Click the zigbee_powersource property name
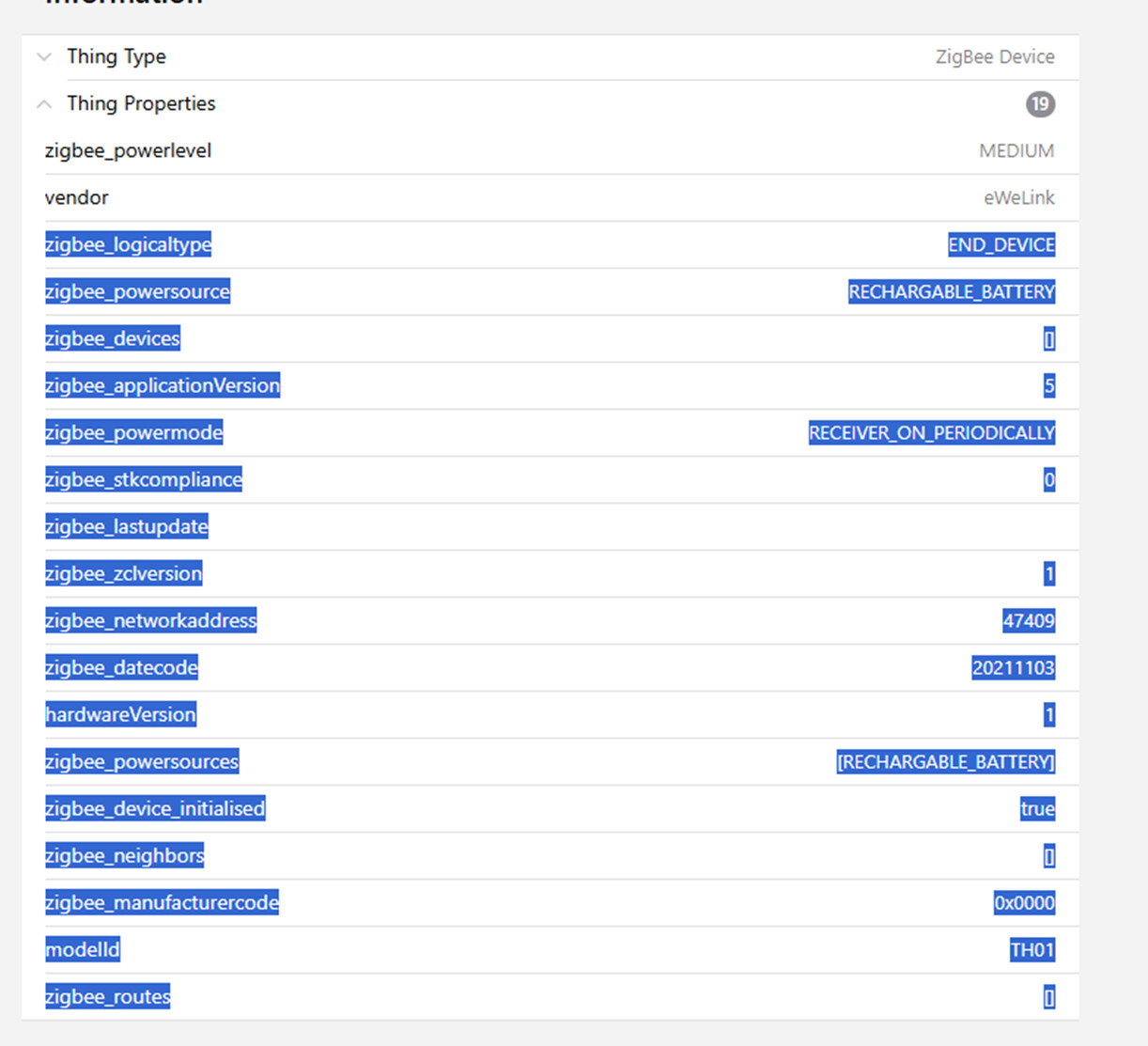The image size is (1148, 1046). pyautogui.click(x=137, y=291)
